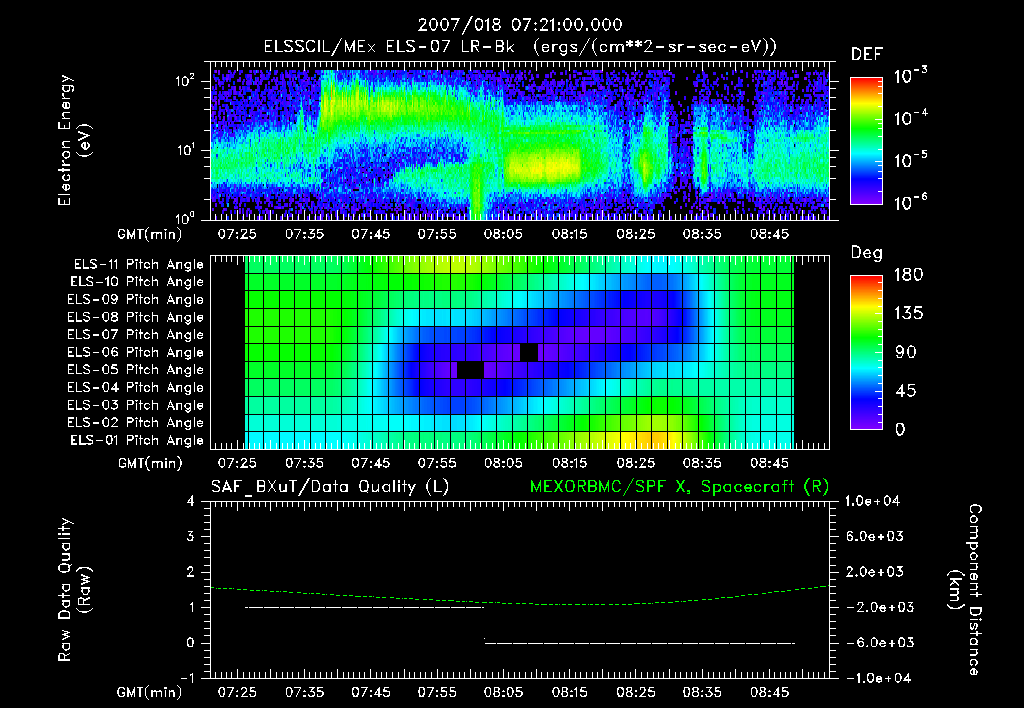This screenshot has height=708, width=1024.
Task: Click the 10⁰ tick on the energy axis
Action: point(185,217)
